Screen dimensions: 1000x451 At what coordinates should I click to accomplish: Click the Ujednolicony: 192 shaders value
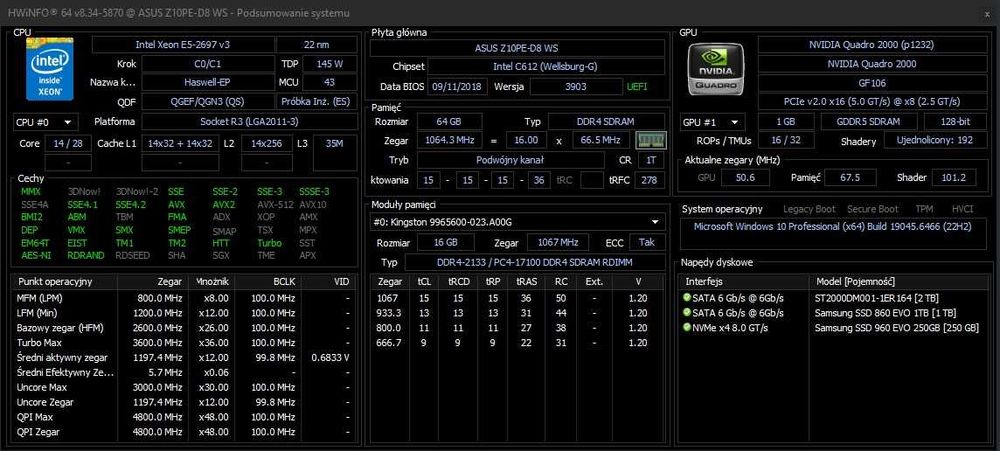point(934,140)
